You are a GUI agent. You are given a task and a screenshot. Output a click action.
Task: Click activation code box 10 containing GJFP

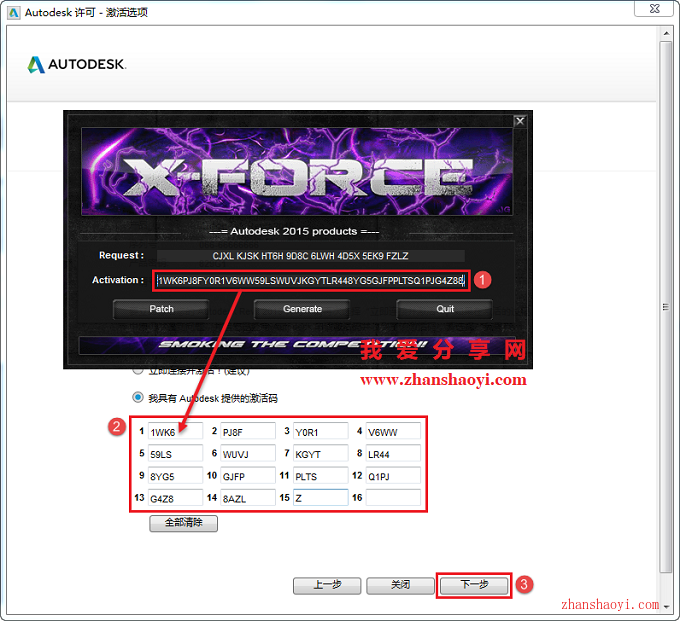point(248,475)
